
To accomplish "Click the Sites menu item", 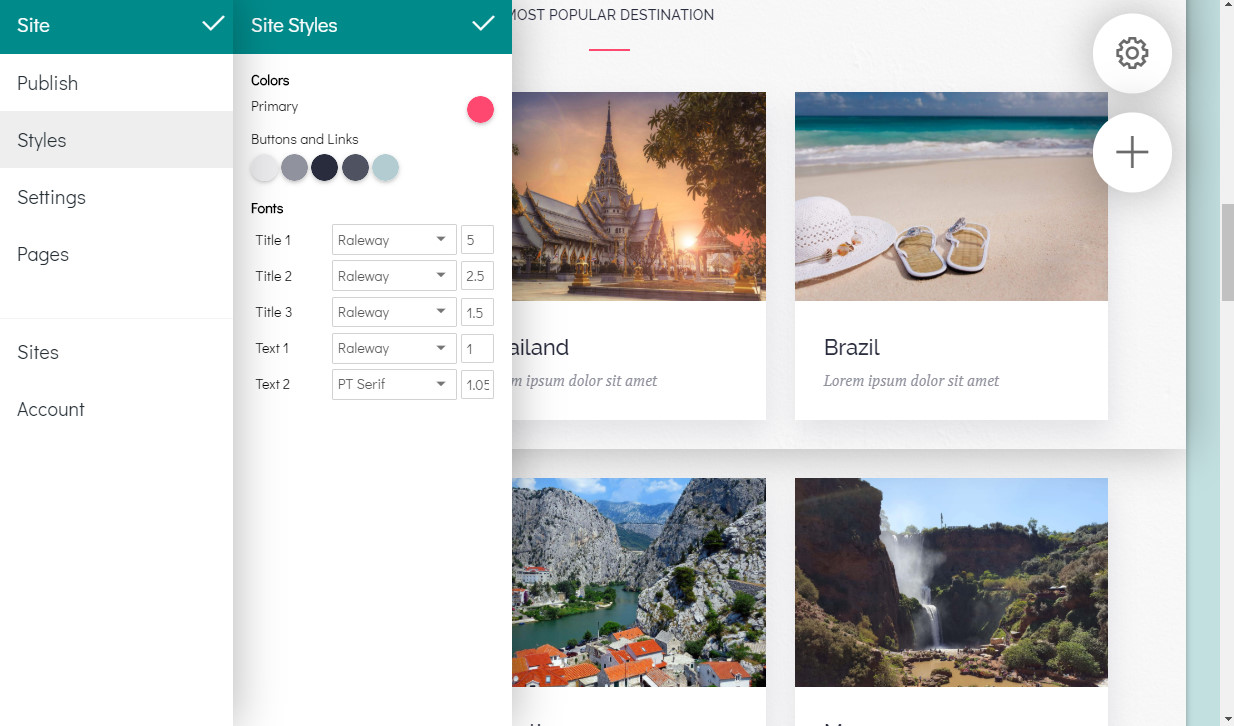I will tap(38, 352).
